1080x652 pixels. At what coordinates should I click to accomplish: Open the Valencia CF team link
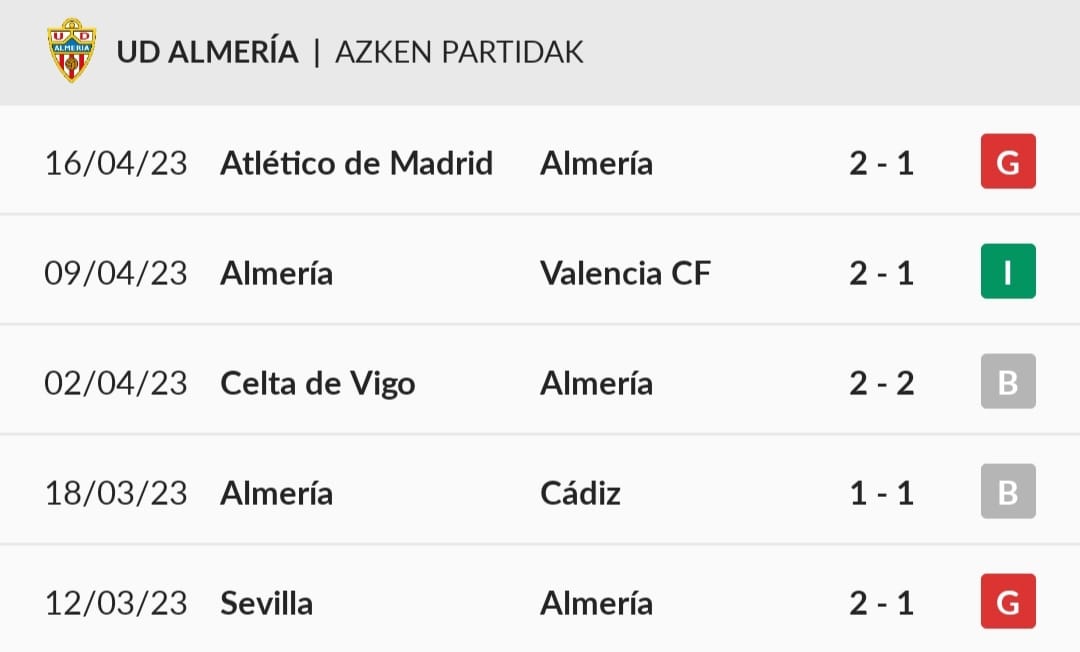625,273
